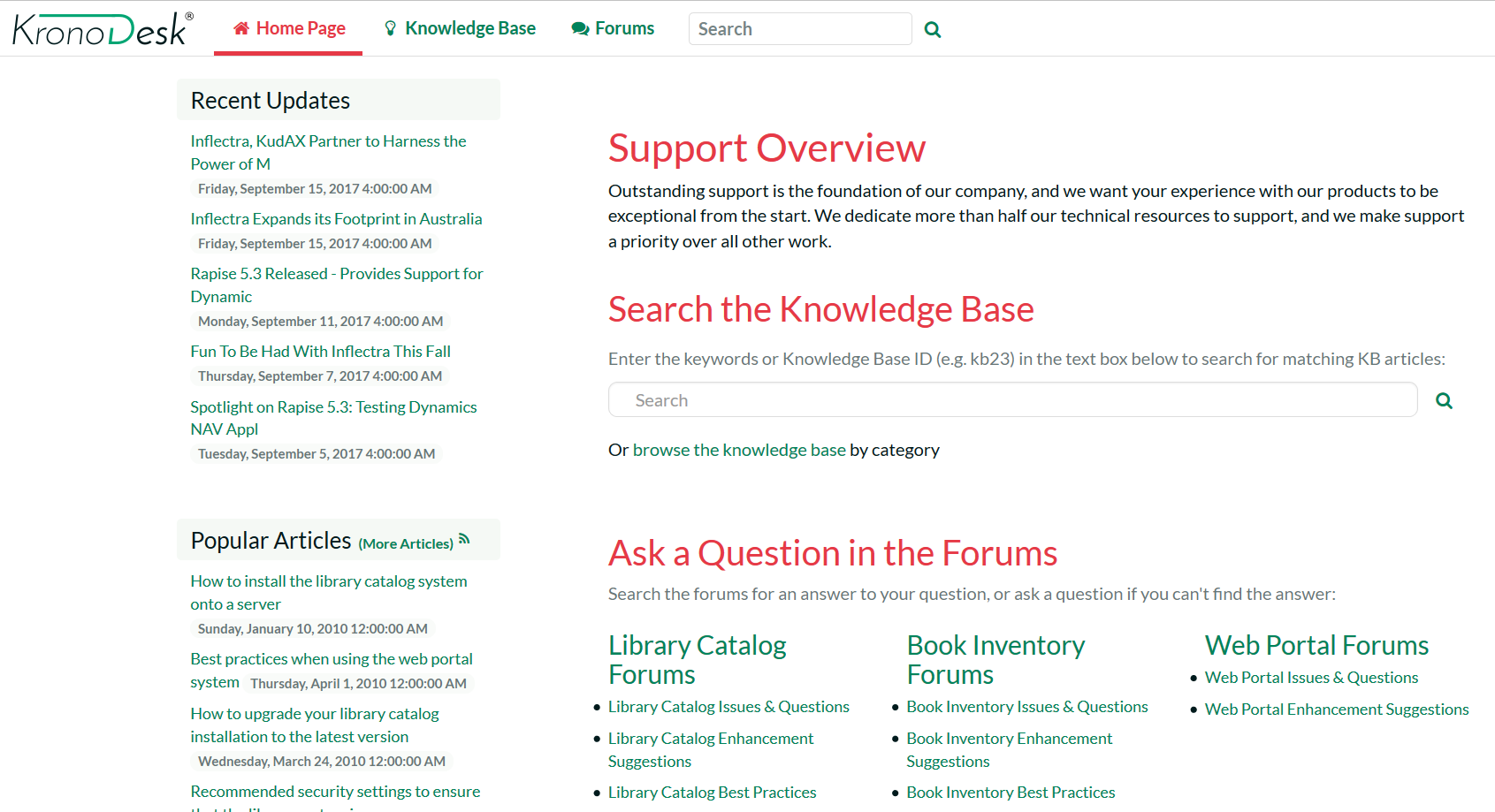
Task: Visit the Web Portal Forums heading link
Action: 1316,646
